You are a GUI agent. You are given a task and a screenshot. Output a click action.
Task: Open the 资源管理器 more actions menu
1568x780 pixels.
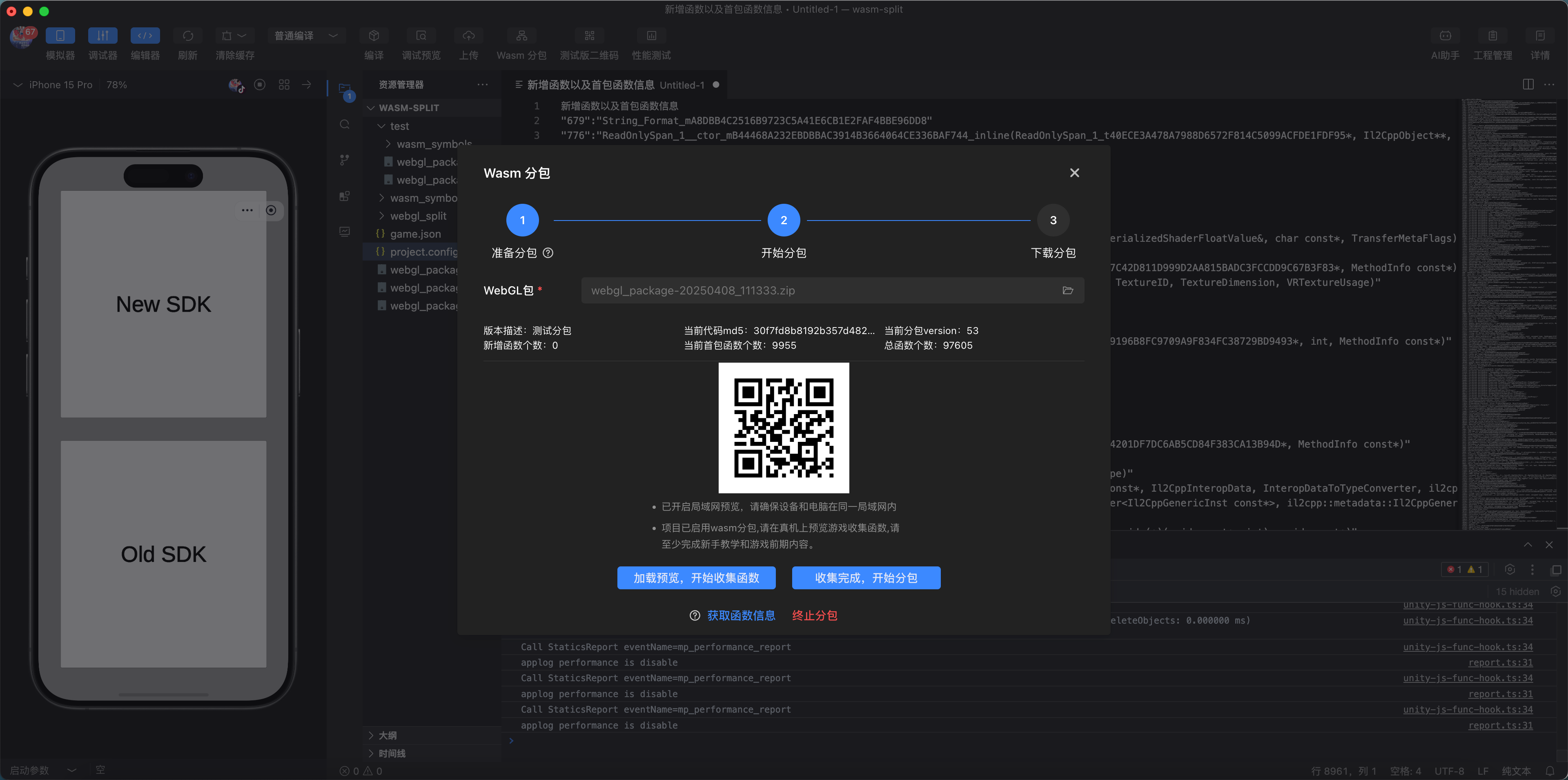[x=483, y=85]
